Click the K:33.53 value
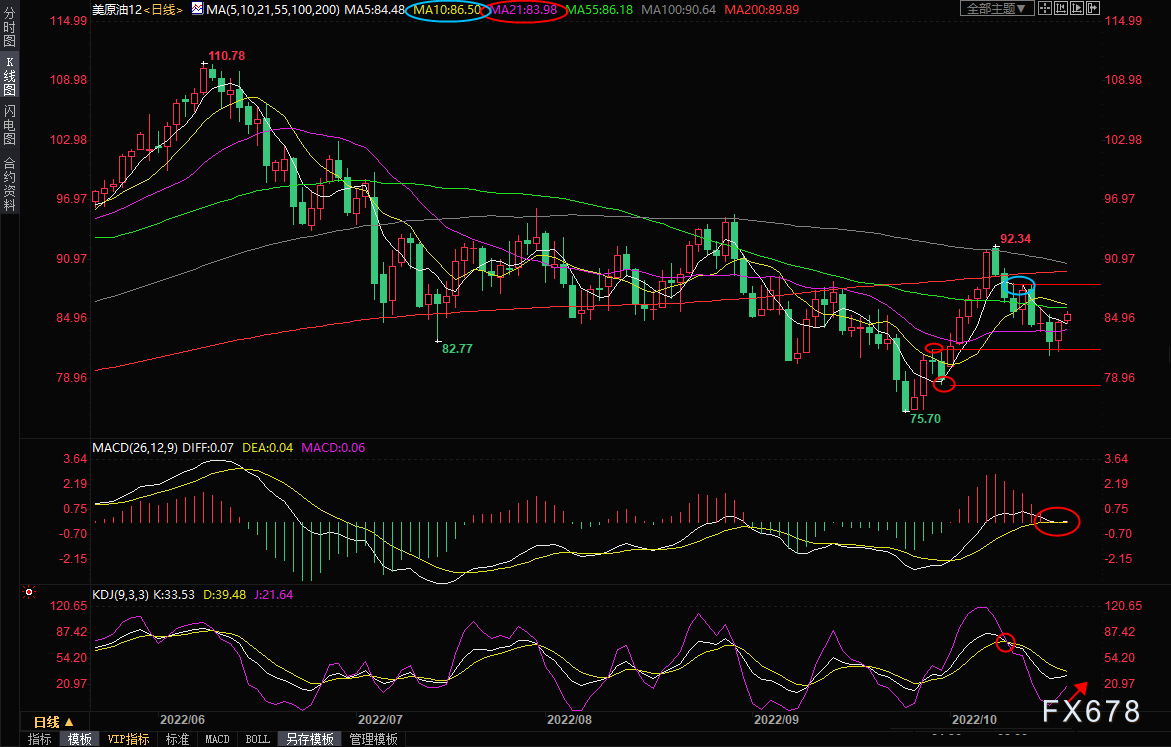 coord(174,595)
